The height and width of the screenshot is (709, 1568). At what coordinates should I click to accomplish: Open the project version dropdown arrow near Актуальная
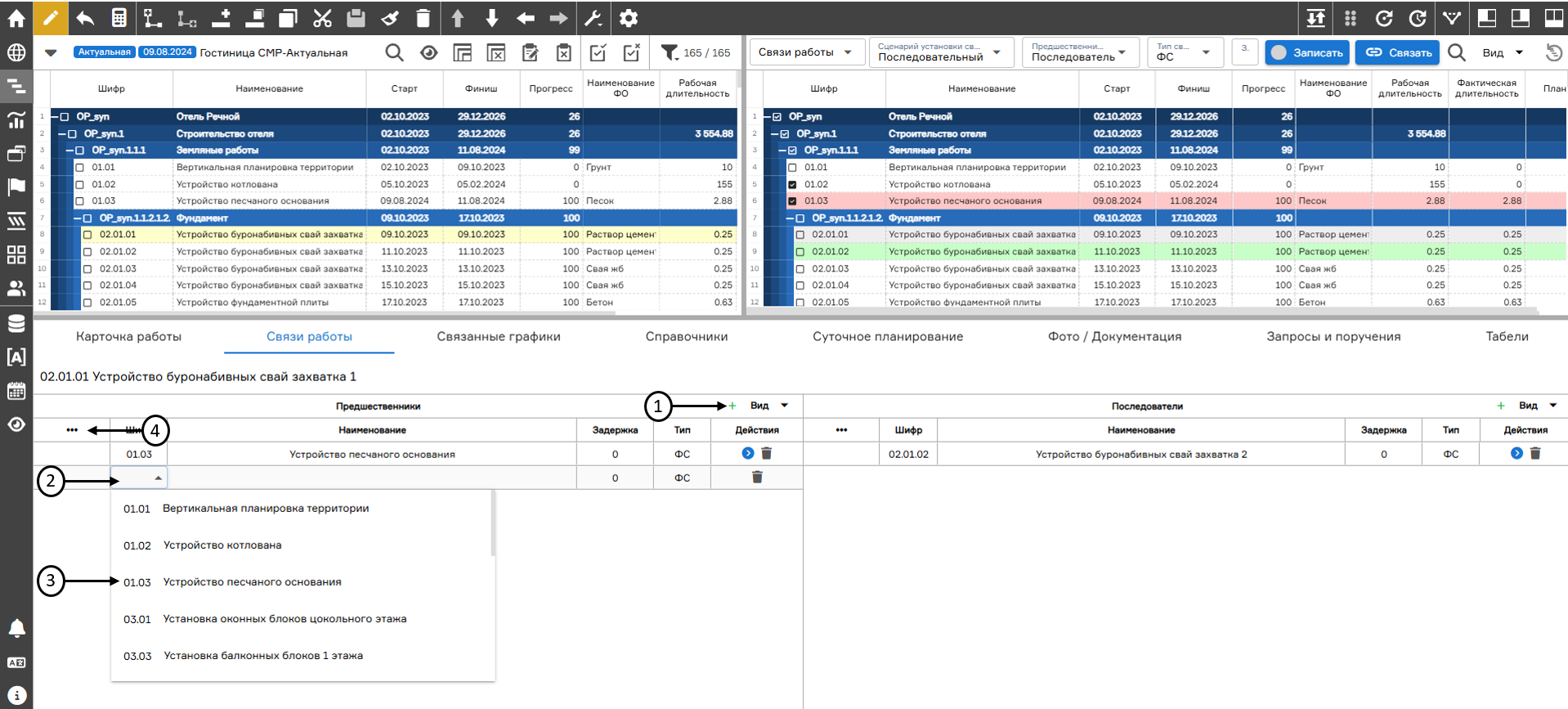51,52
